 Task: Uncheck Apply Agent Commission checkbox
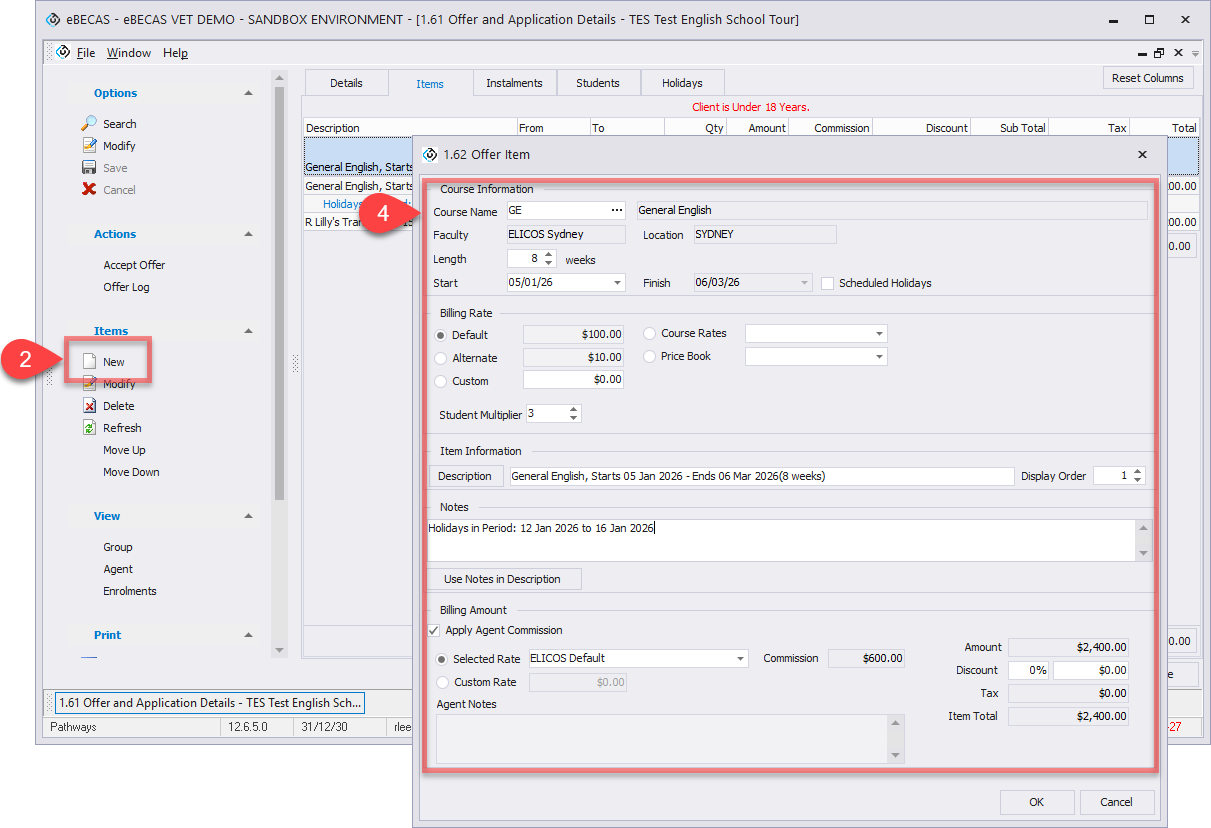434,631
